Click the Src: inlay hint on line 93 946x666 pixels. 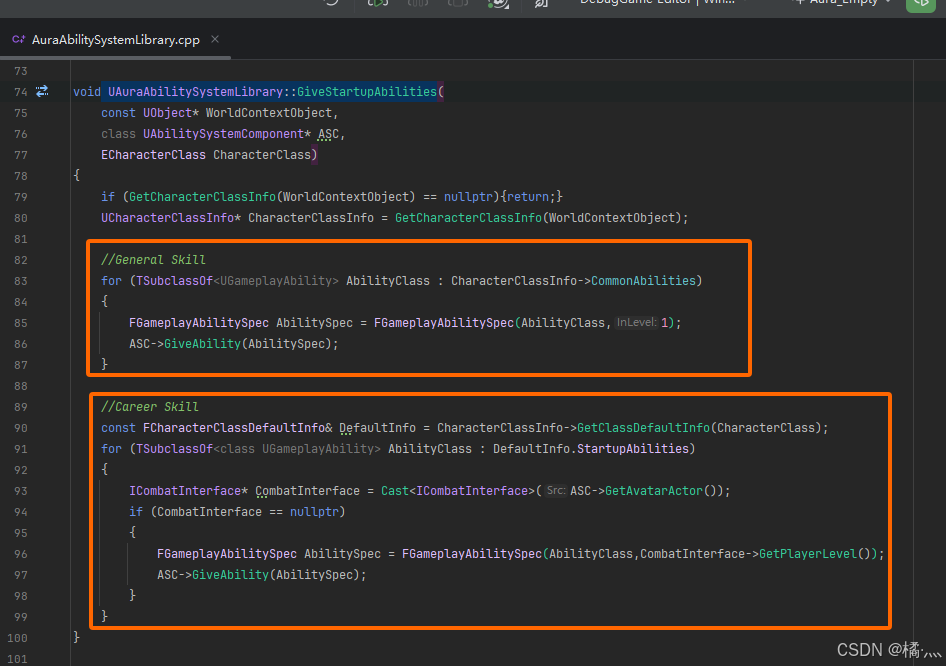tap(556, 490)
